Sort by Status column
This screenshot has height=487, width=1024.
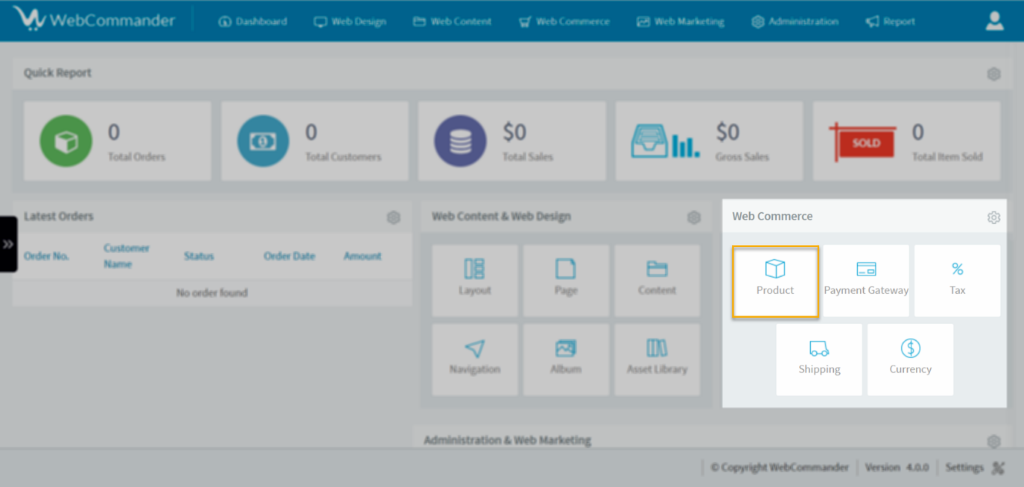(199, 256)
